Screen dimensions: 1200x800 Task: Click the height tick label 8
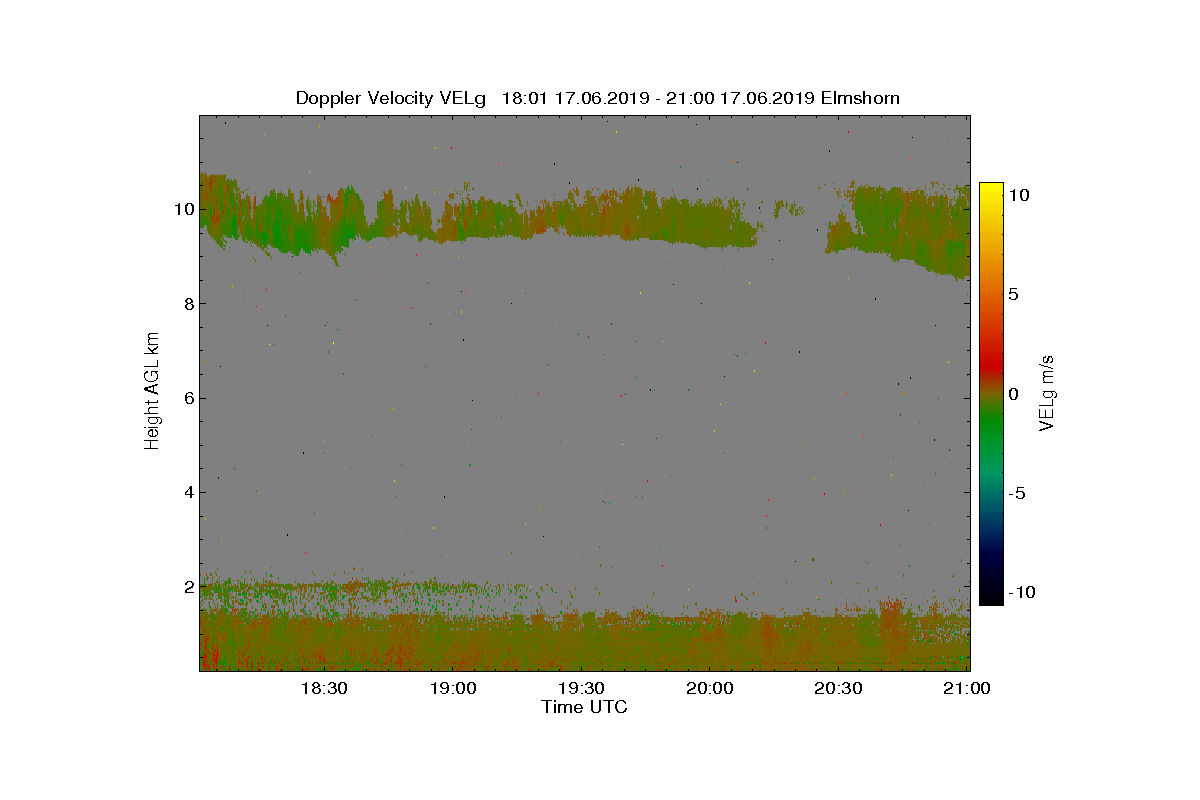click(x=187, y=304)
